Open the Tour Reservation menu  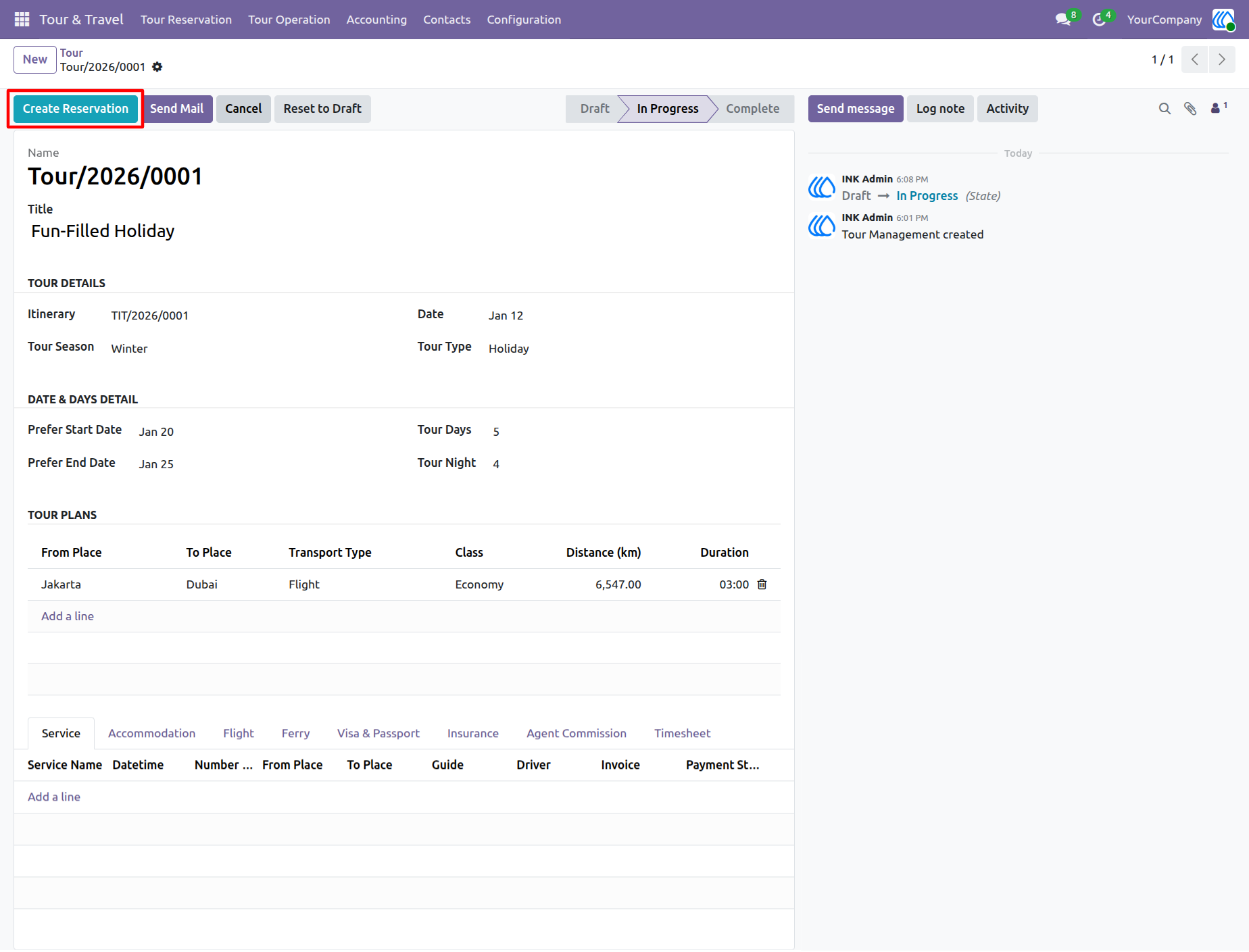tap(186, 20)
